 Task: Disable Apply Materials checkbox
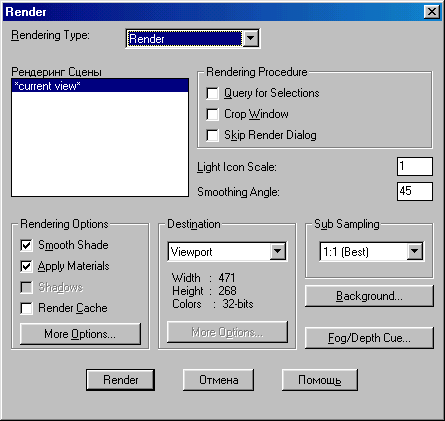coord(26,266)
